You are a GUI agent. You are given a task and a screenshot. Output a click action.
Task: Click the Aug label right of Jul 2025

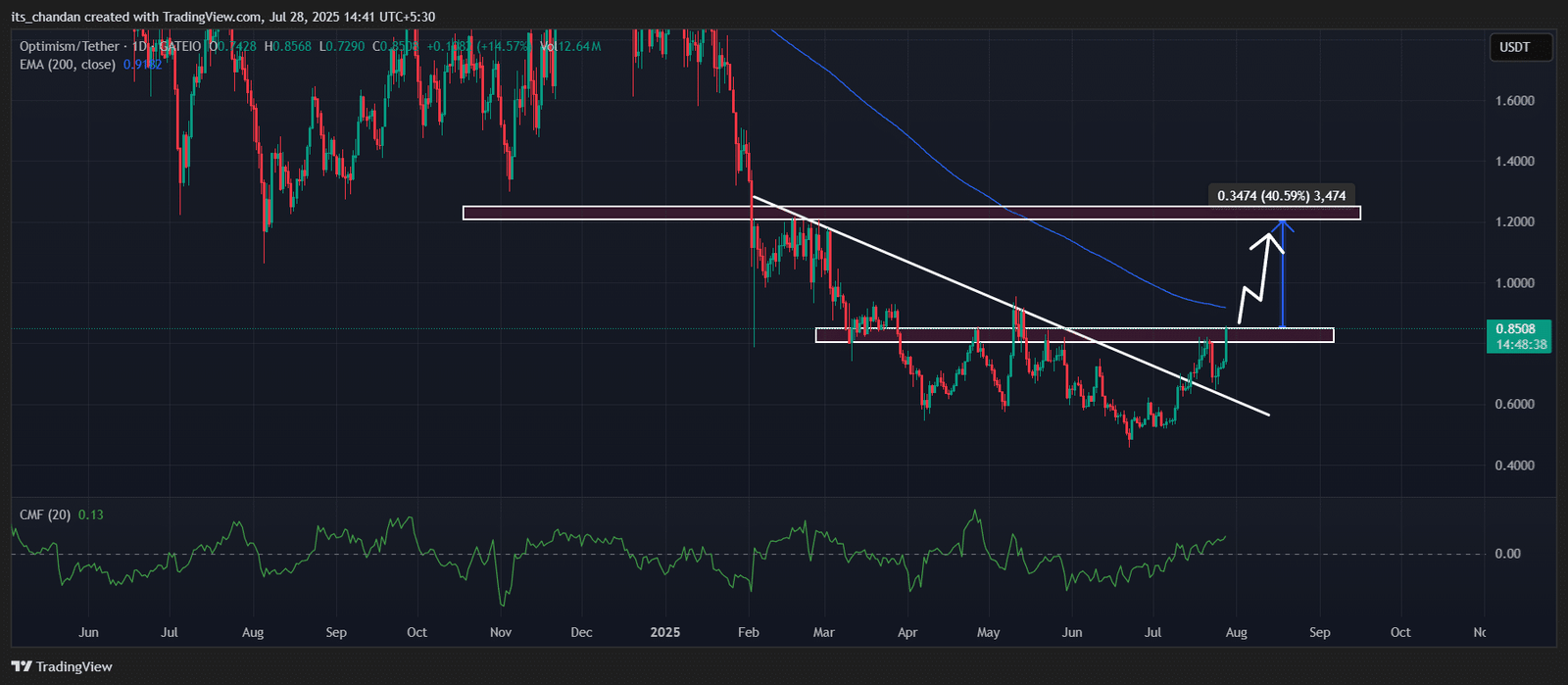click(1237, 632)
